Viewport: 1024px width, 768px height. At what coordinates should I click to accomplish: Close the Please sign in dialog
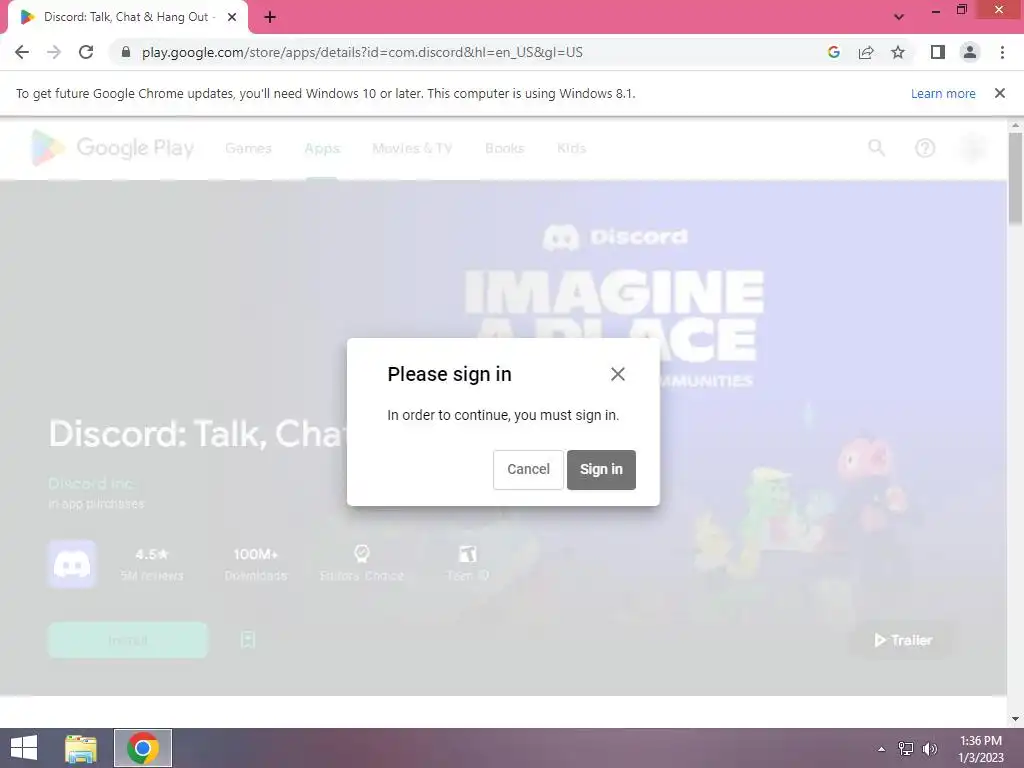coord(618,374)
